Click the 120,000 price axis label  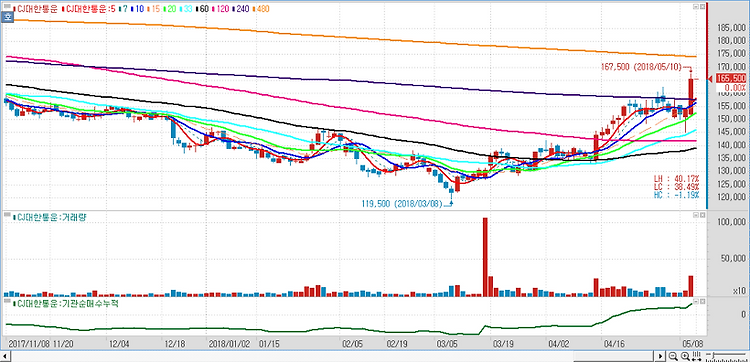[732, 197]
